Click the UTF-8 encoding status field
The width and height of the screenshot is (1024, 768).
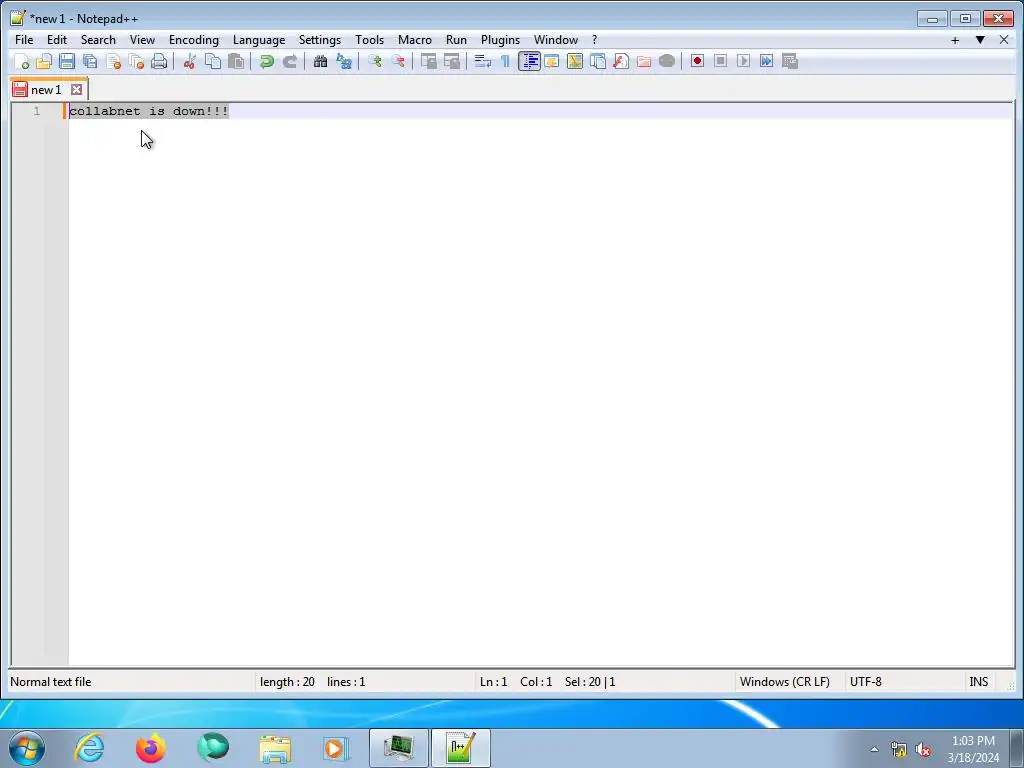coord(865,682)
